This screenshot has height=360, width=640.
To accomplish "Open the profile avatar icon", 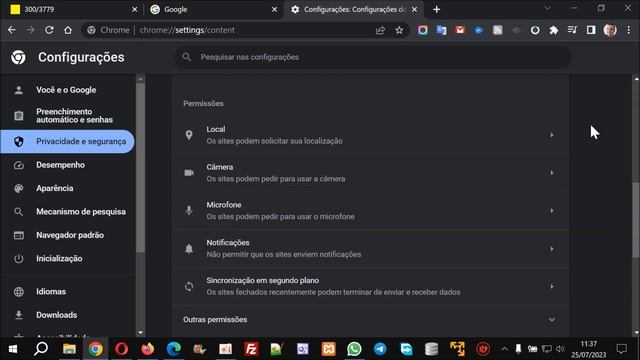I will point(610,30).
